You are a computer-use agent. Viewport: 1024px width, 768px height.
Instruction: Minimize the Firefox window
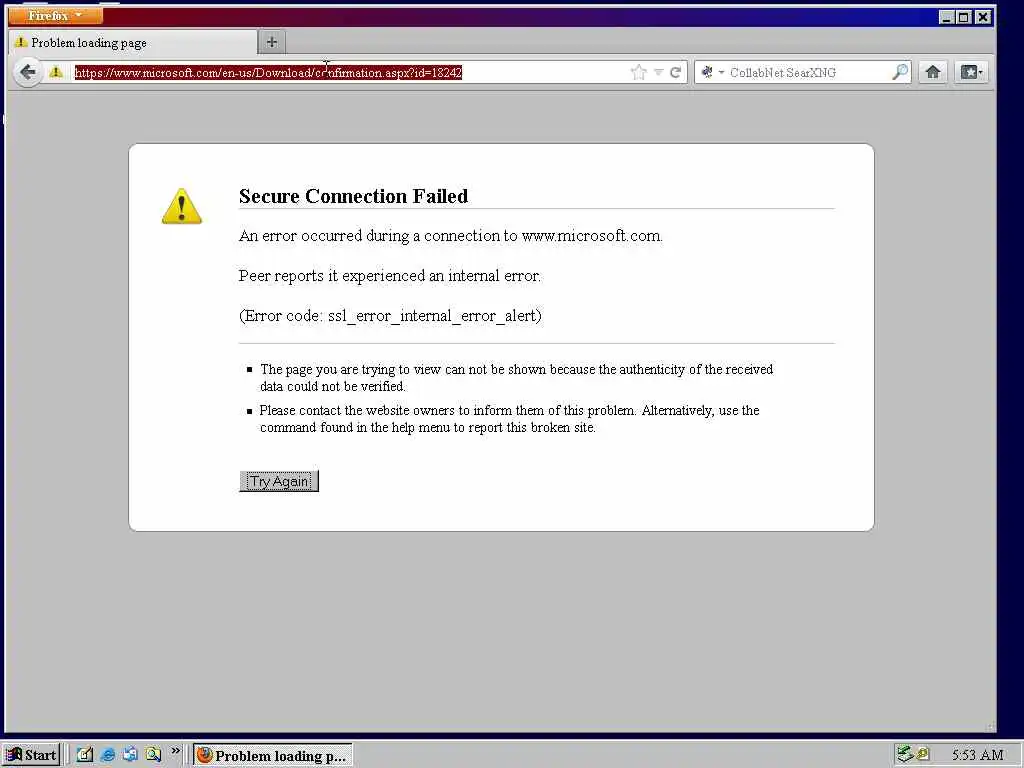click(946, 18)
